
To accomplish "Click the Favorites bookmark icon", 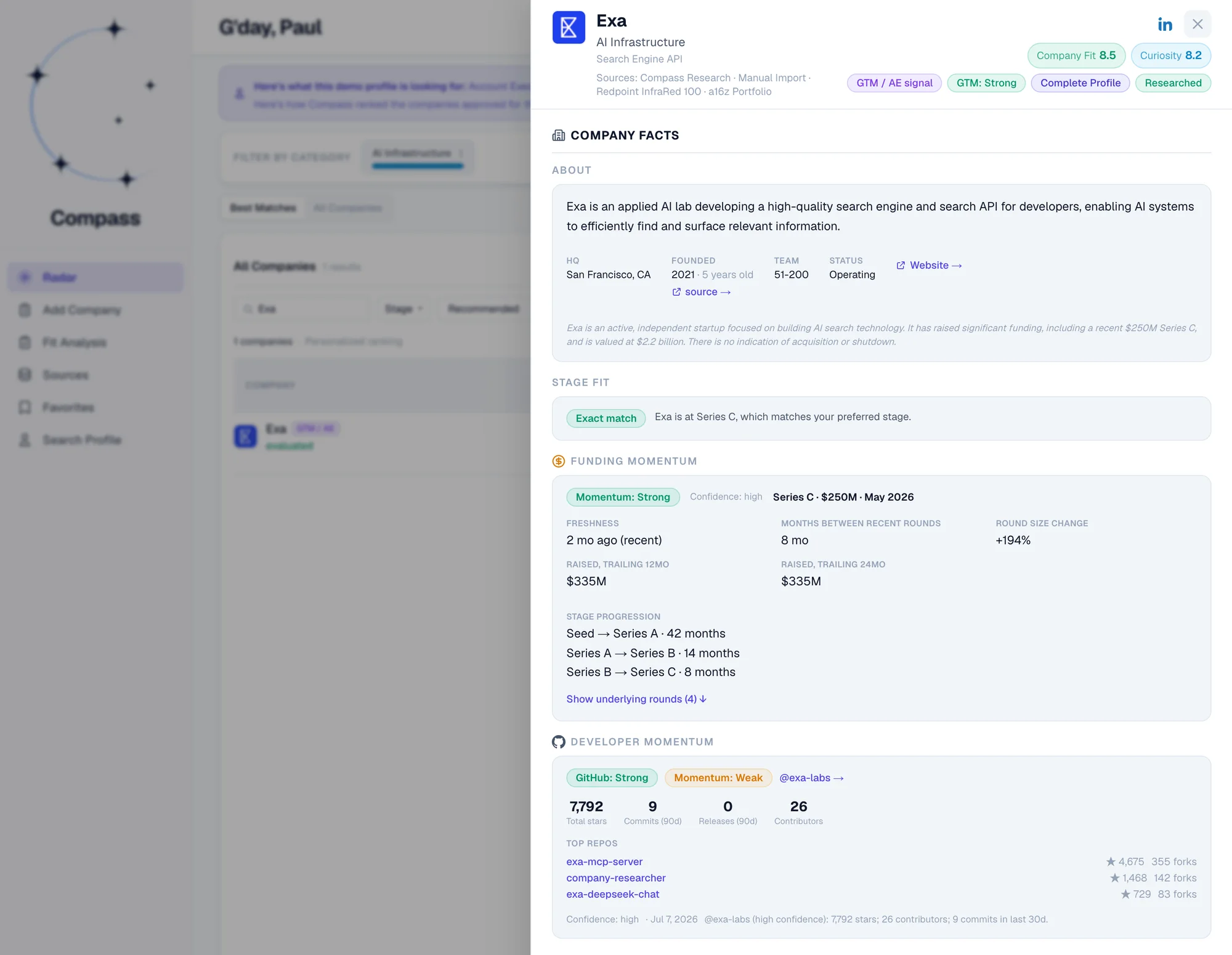I will pyautogui.click(x=25, y=407).
